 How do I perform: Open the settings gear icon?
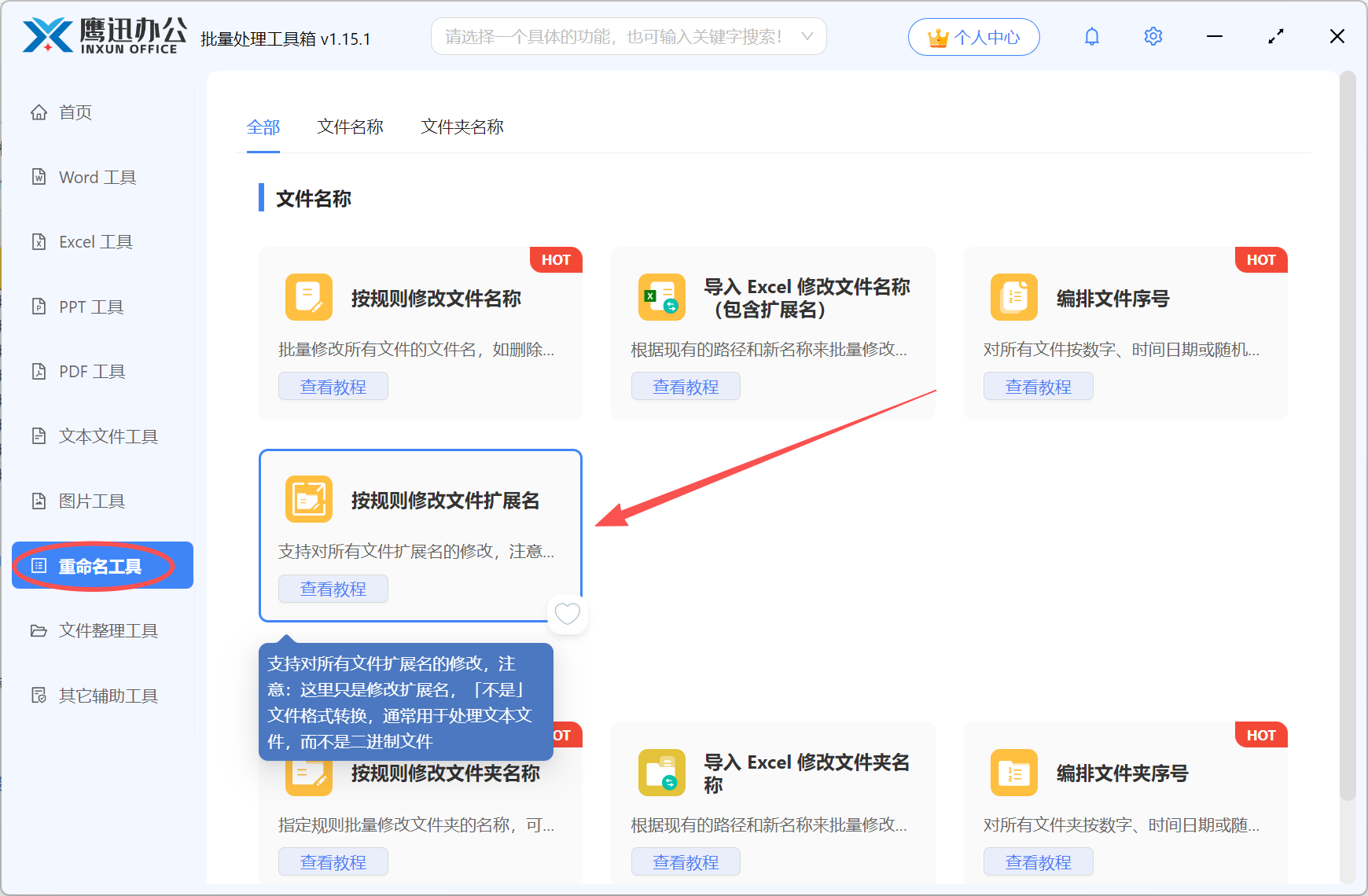click(1153, 36)
